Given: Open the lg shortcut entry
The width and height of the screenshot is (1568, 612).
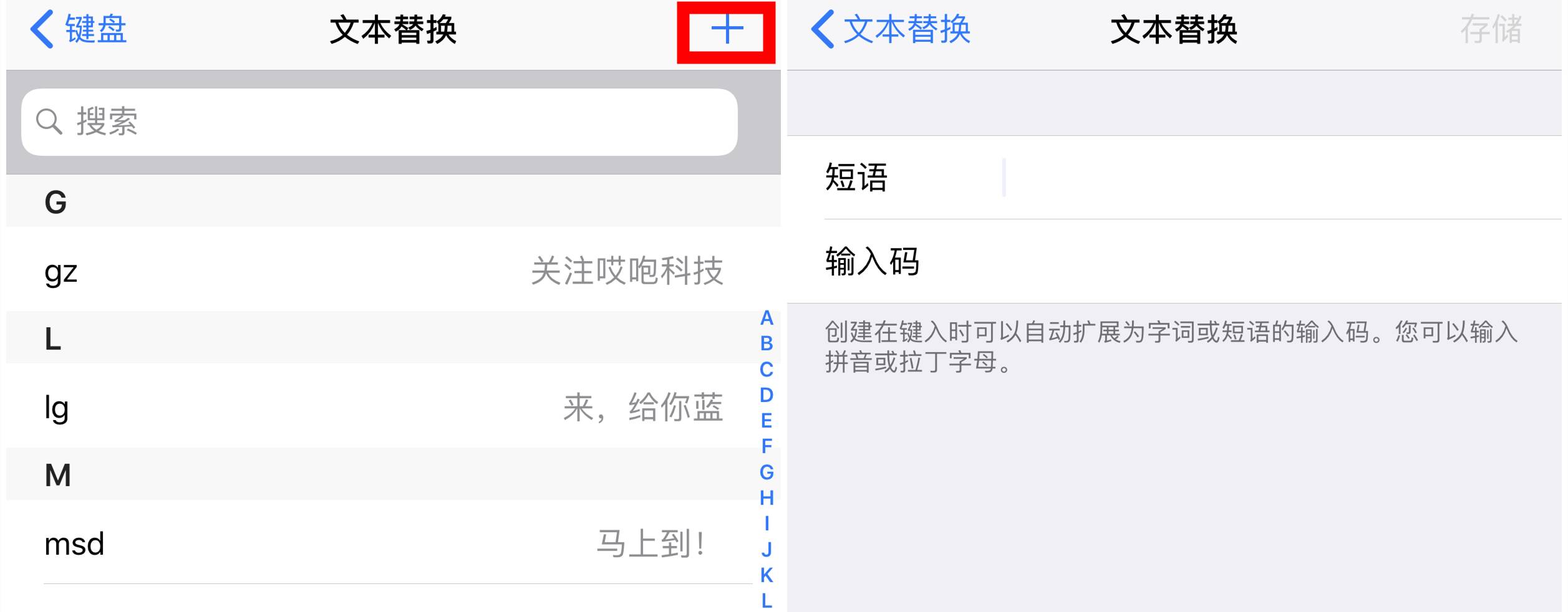Looking at the screenshot, I should 393,406.
